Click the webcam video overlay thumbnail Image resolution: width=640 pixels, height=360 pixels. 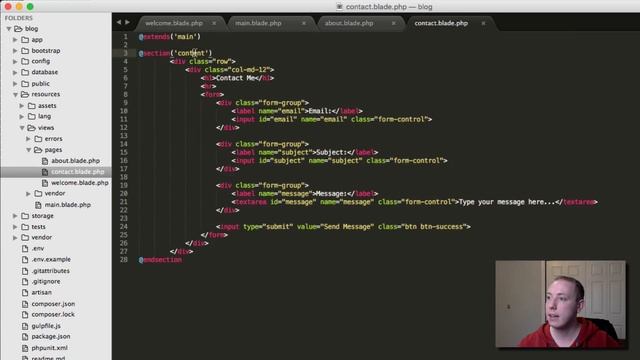pyautogui.click(x=560, y=304)
